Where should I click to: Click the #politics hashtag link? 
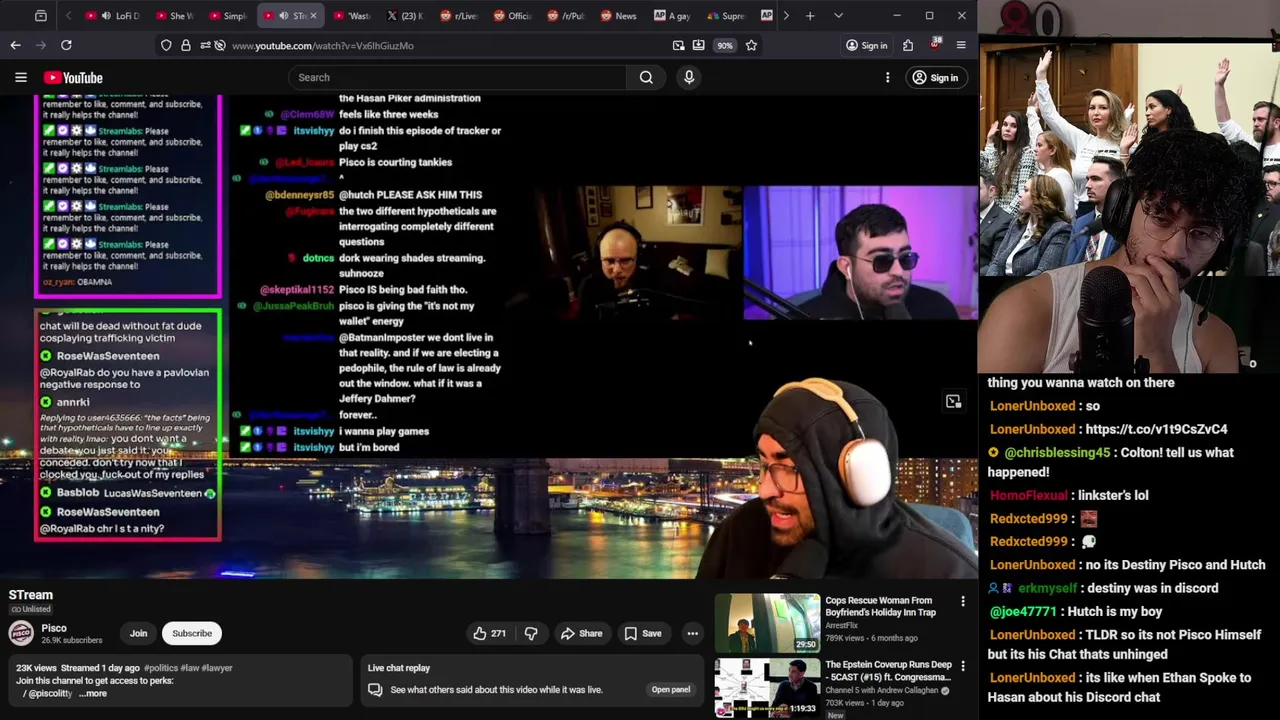tap(161, 668)
